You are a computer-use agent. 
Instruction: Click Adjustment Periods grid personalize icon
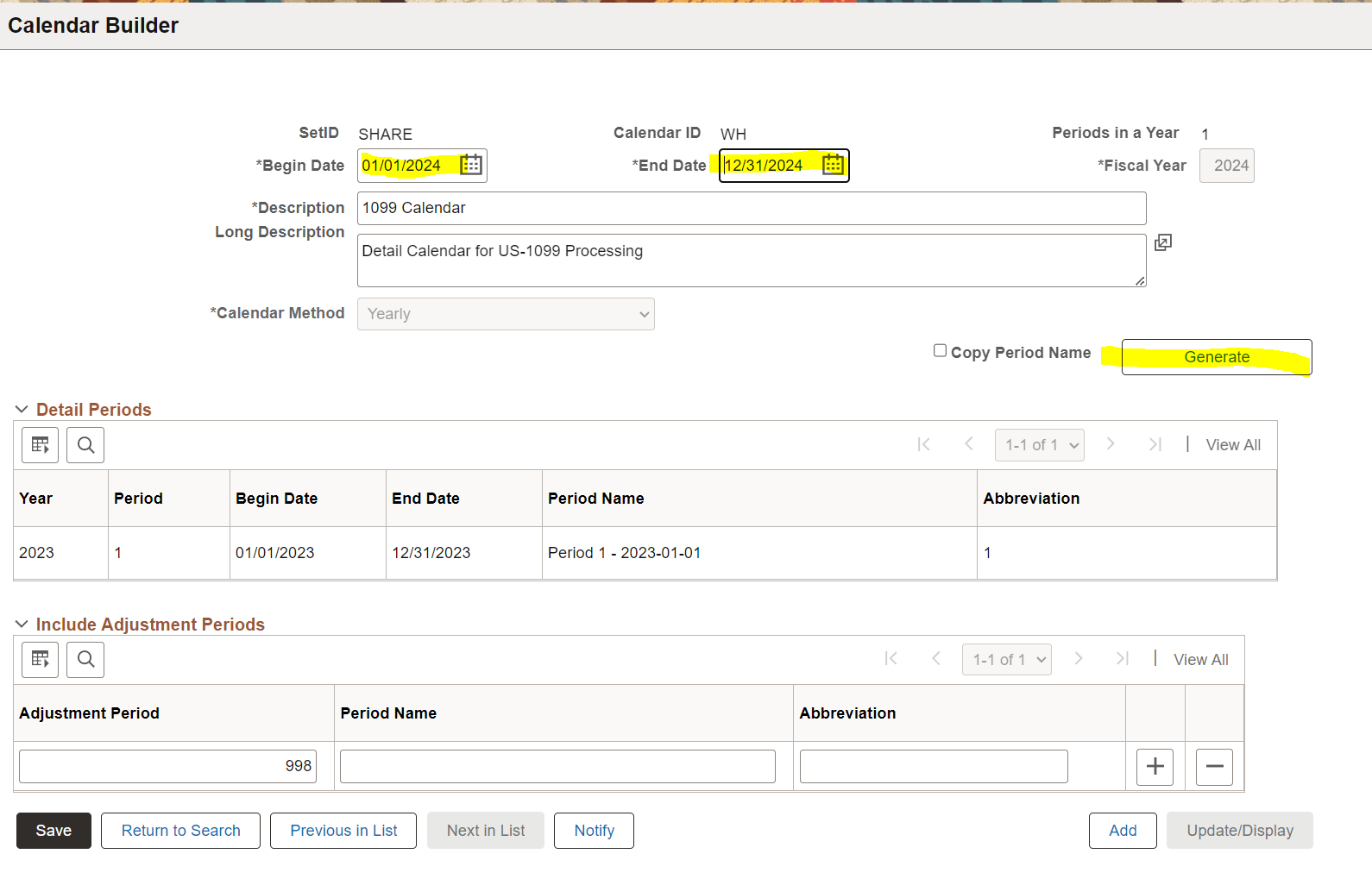(x=41, y=660)
